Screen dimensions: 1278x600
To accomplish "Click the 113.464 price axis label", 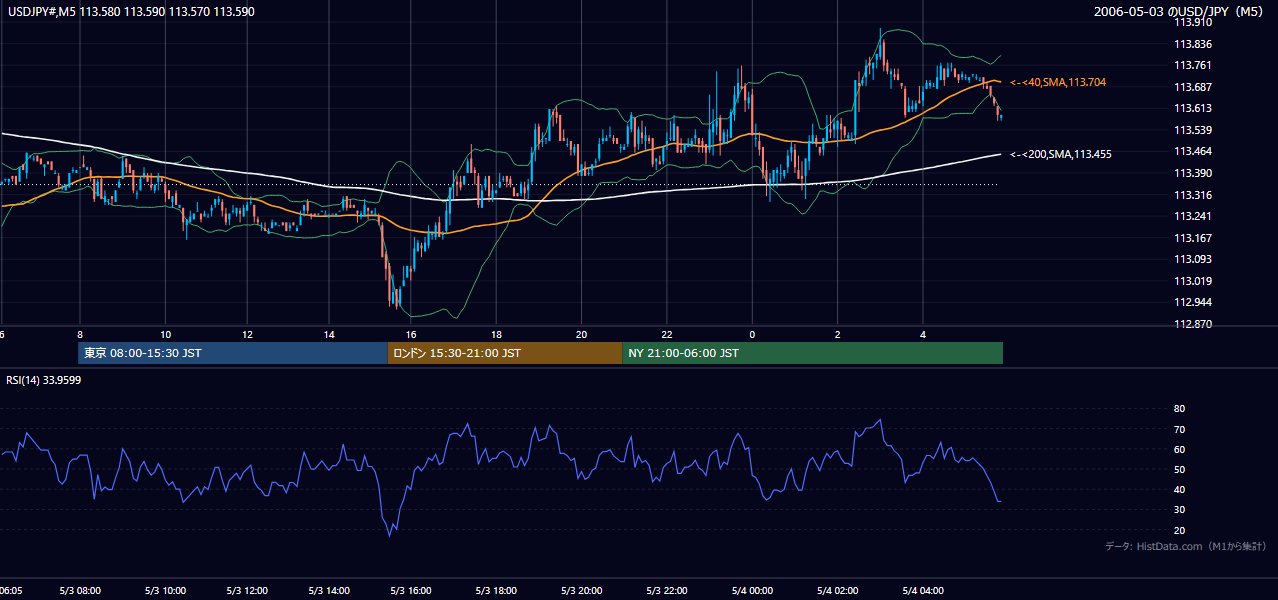I will [1193, 151].
